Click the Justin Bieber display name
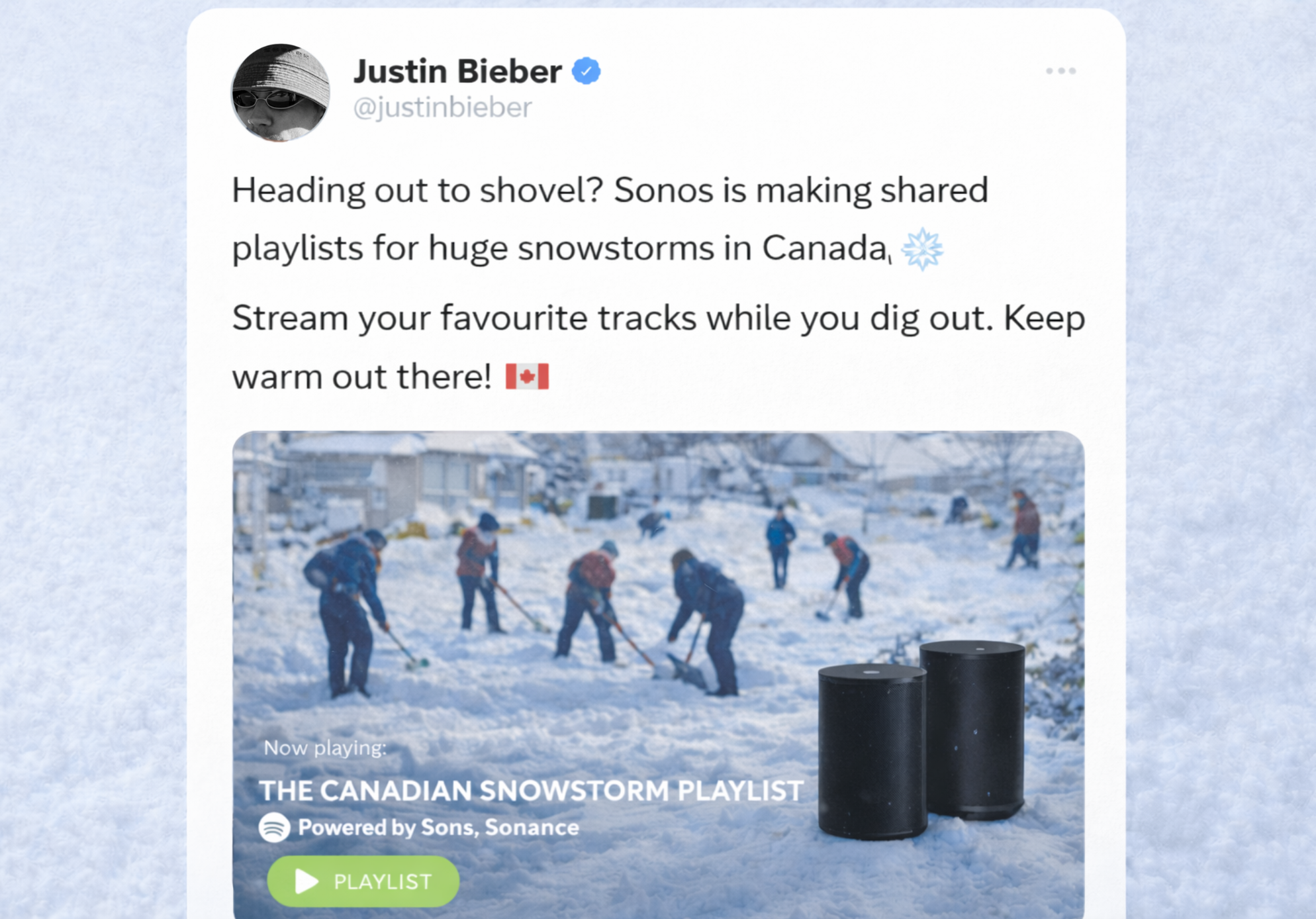Image resolution: width=1316 pixels, height=919 pixels. (457, 71)
